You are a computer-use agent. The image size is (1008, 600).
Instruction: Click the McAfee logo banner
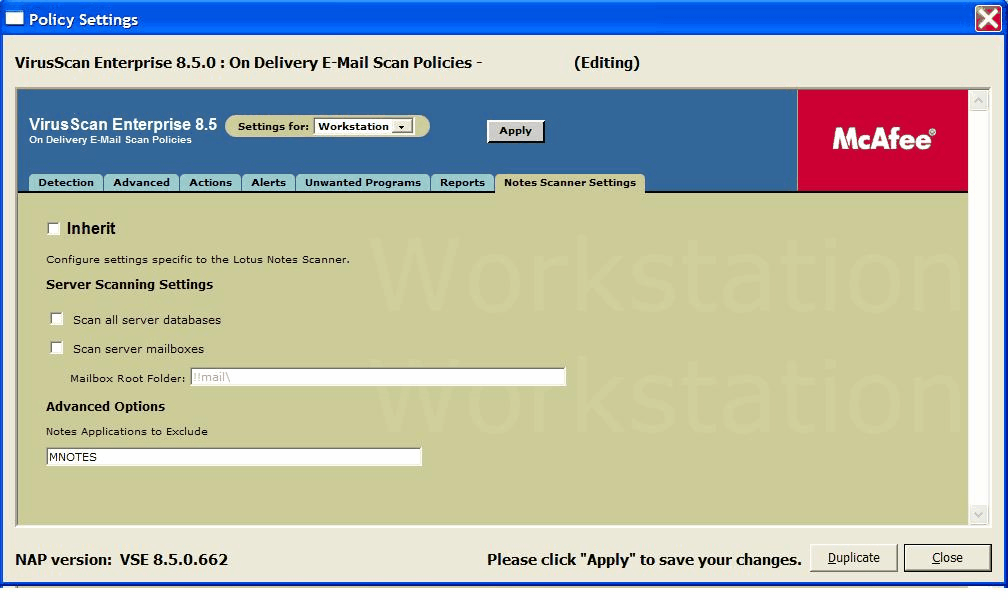coord(882,139)
